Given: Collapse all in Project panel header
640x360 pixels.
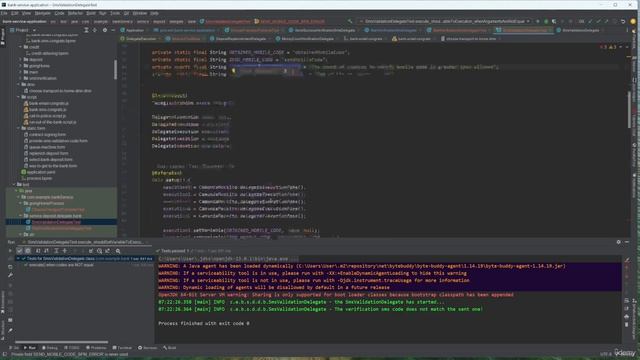Looking at the screenshot, I should 95,30.
